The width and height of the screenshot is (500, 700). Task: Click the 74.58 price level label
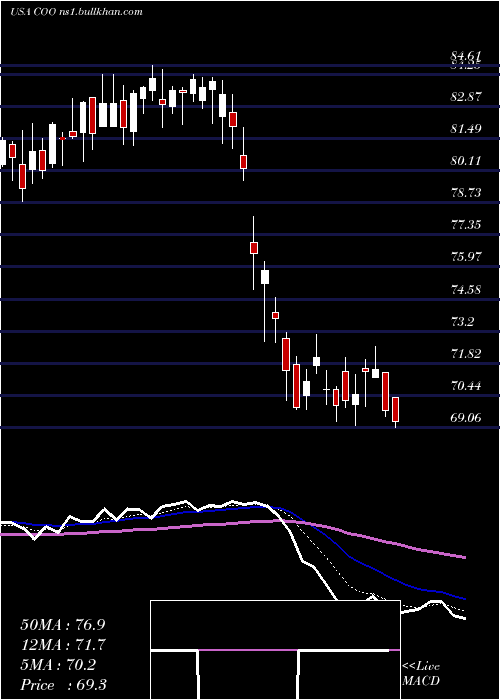click(x=466, y=290)
